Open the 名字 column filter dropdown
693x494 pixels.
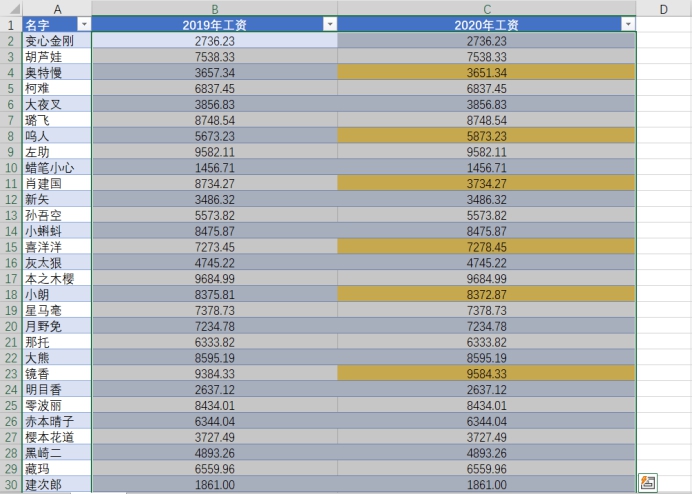(84, 24)
